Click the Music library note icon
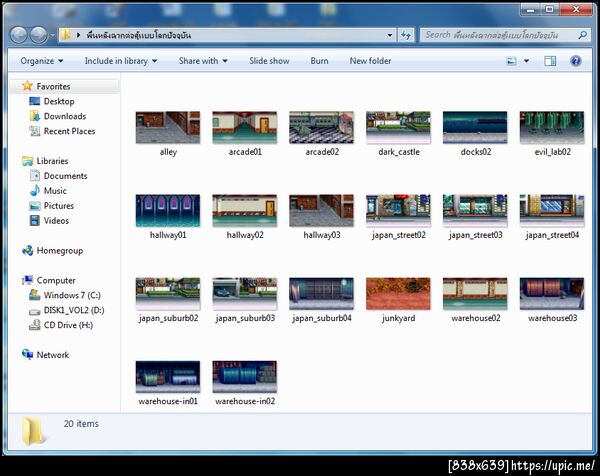The height and width of the screenshot is (476, 600). pyautogui.click(x=35, y=191)
